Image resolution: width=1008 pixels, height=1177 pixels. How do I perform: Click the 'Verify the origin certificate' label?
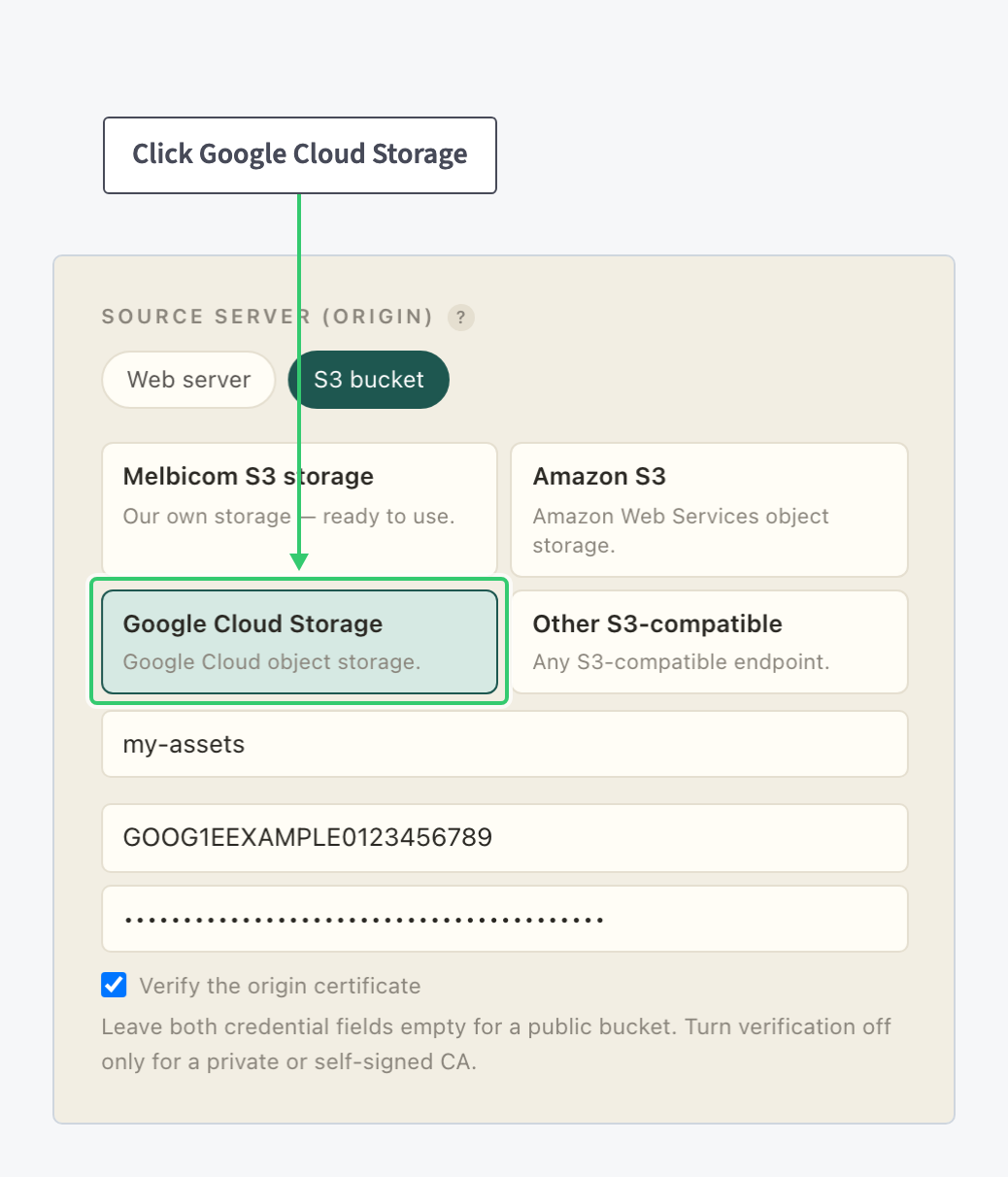point(280,986)
